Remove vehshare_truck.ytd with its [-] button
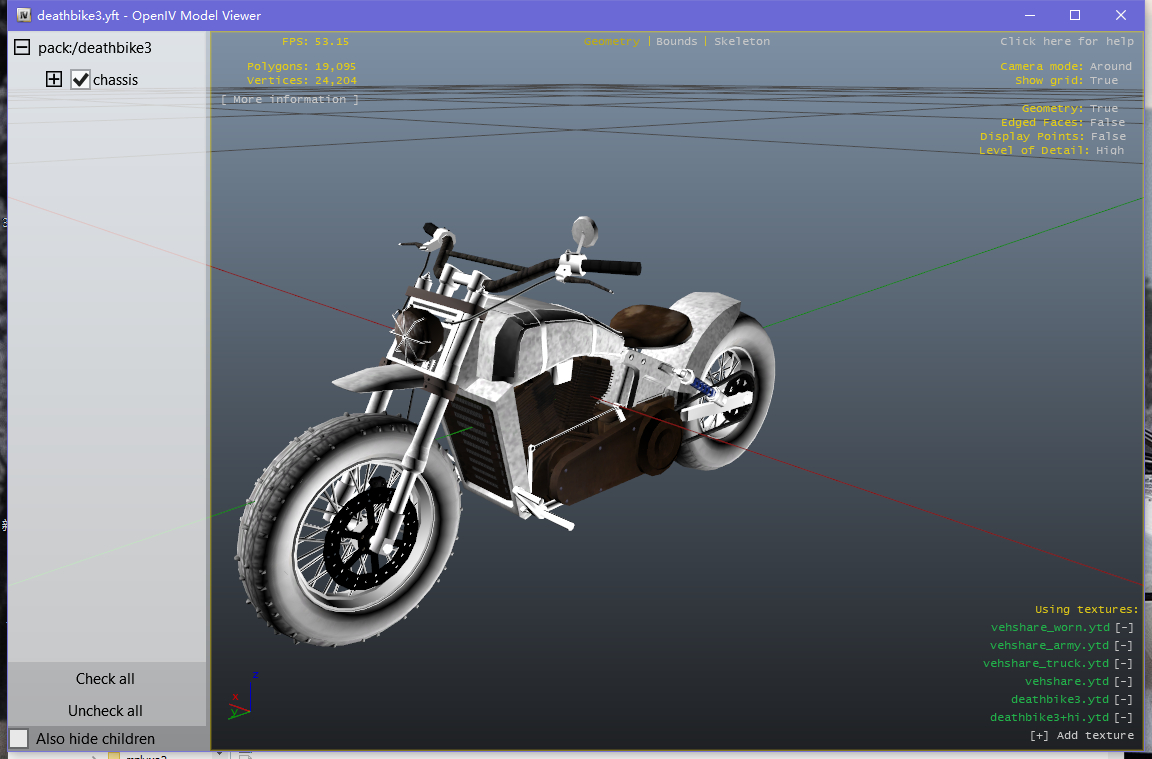This screenshot has width=1152, height=759. point(1124,663)
